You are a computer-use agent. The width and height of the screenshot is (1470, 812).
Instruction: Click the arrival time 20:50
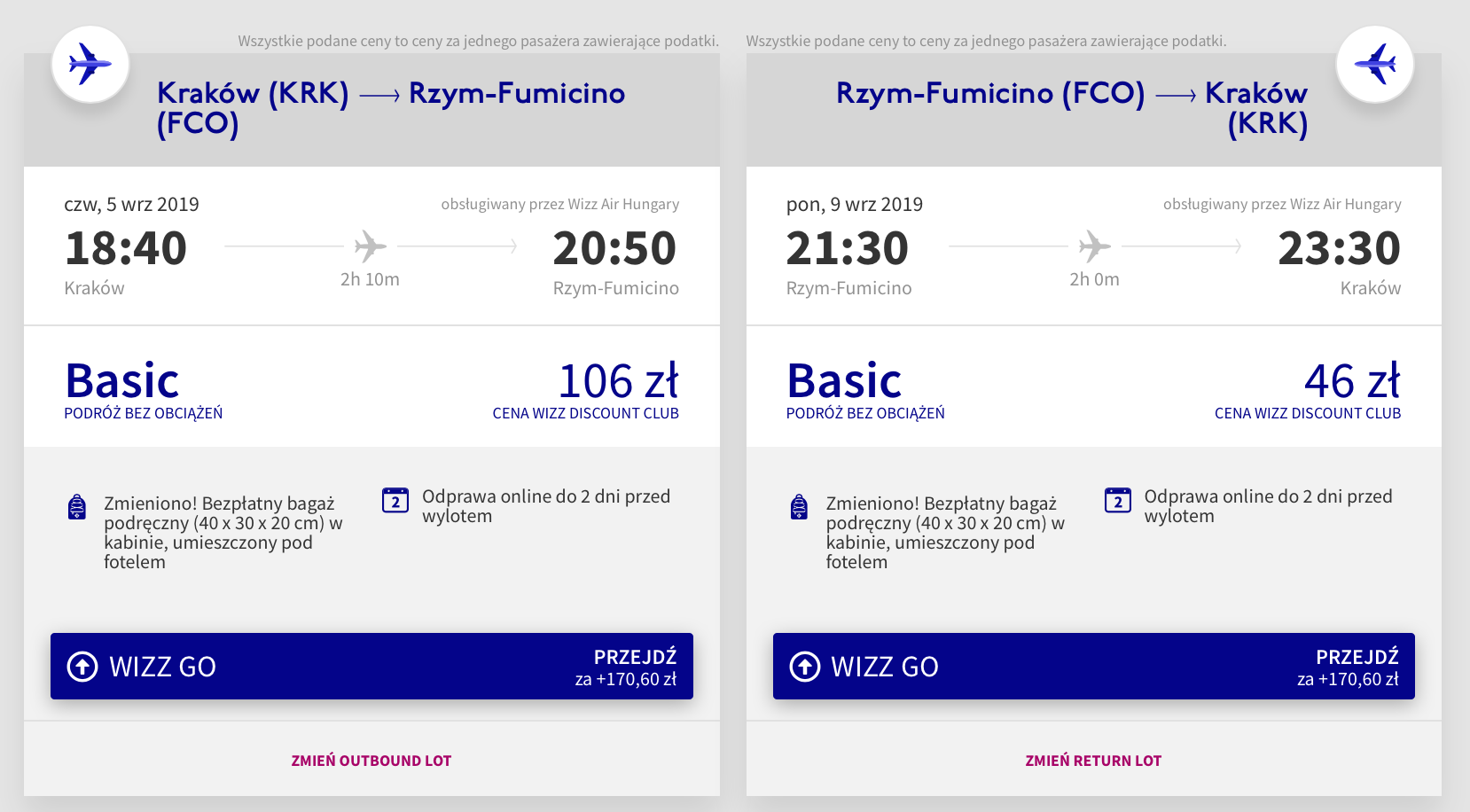pyautogui.click(x=615, y=248)
